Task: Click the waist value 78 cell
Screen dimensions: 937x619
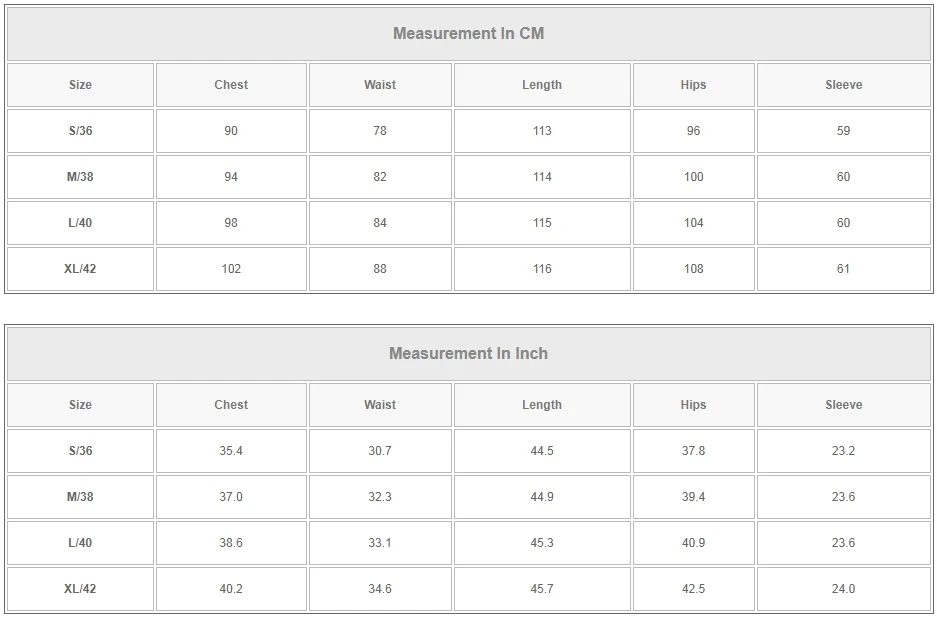Action: 380,131
